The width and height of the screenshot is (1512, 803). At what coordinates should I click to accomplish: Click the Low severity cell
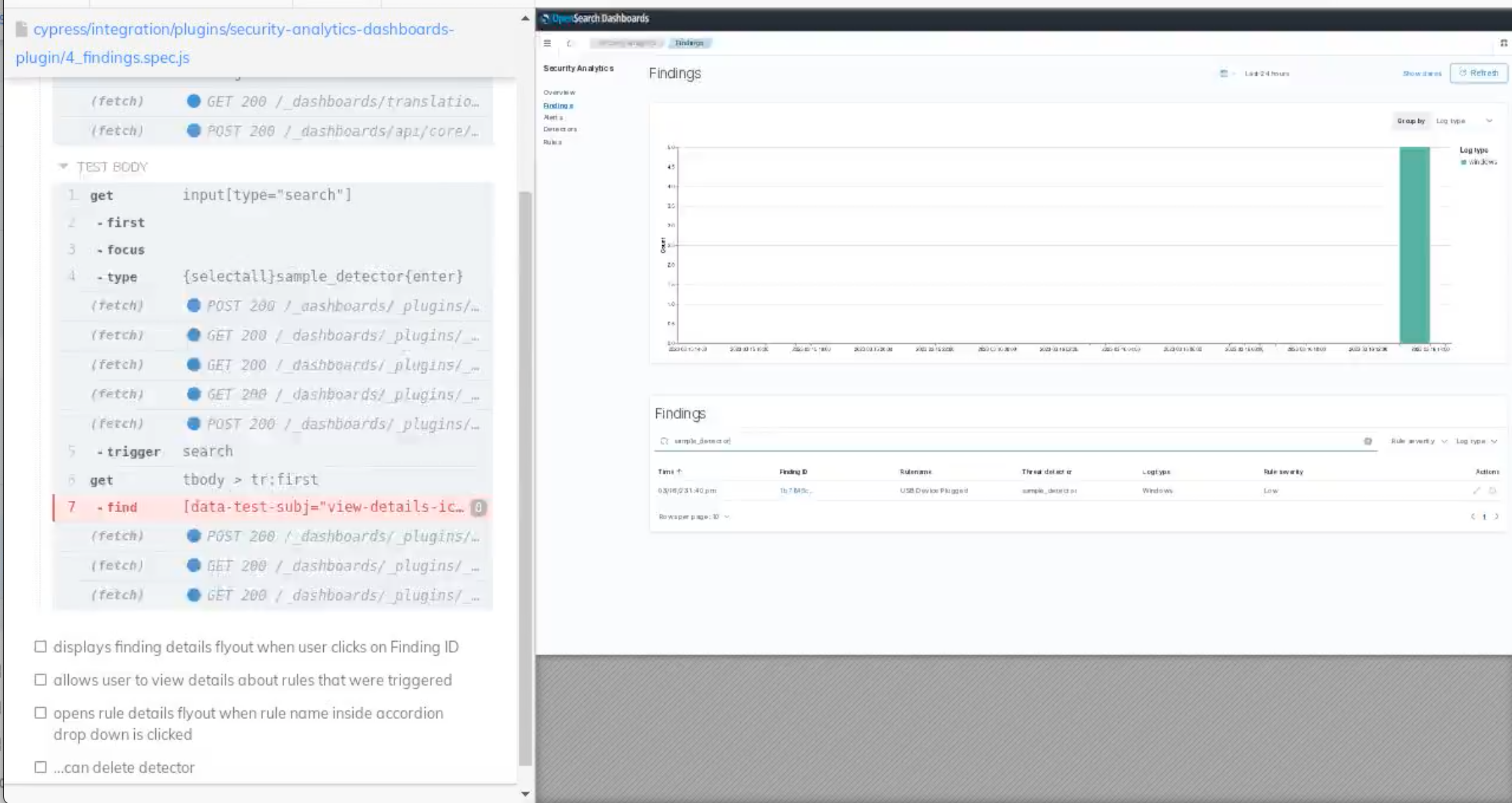click(1271, 490)
